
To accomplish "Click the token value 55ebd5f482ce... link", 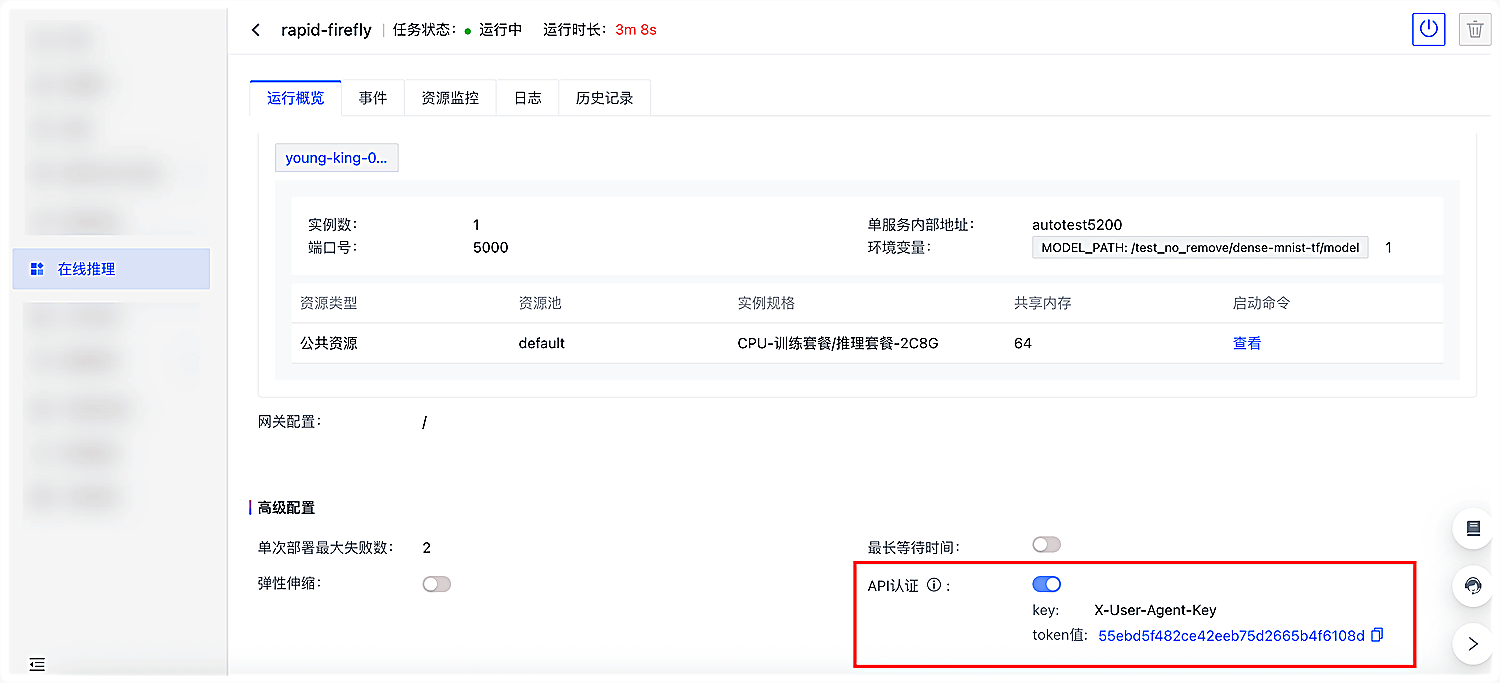I will 1231,636.
